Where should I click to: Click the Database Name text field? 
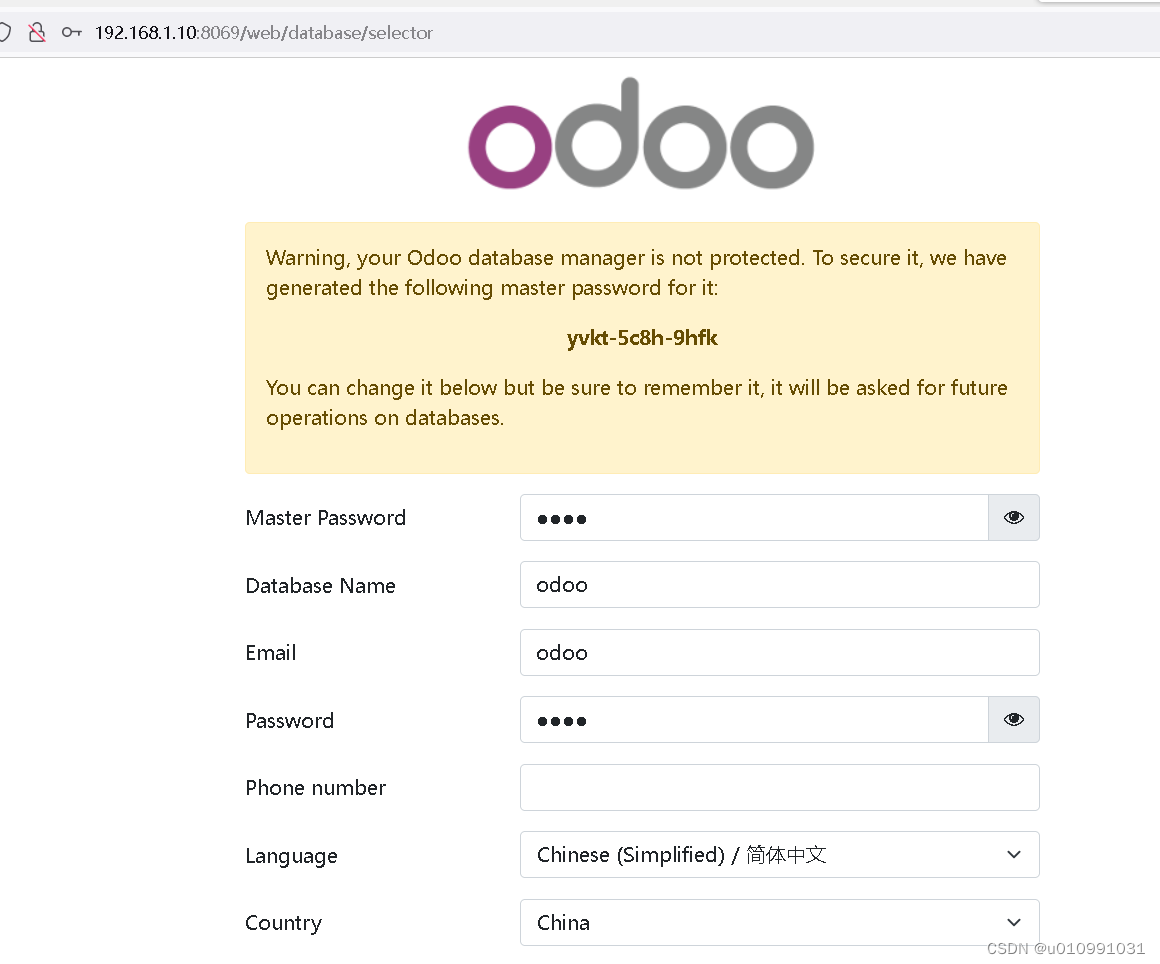tap(779, 585)
